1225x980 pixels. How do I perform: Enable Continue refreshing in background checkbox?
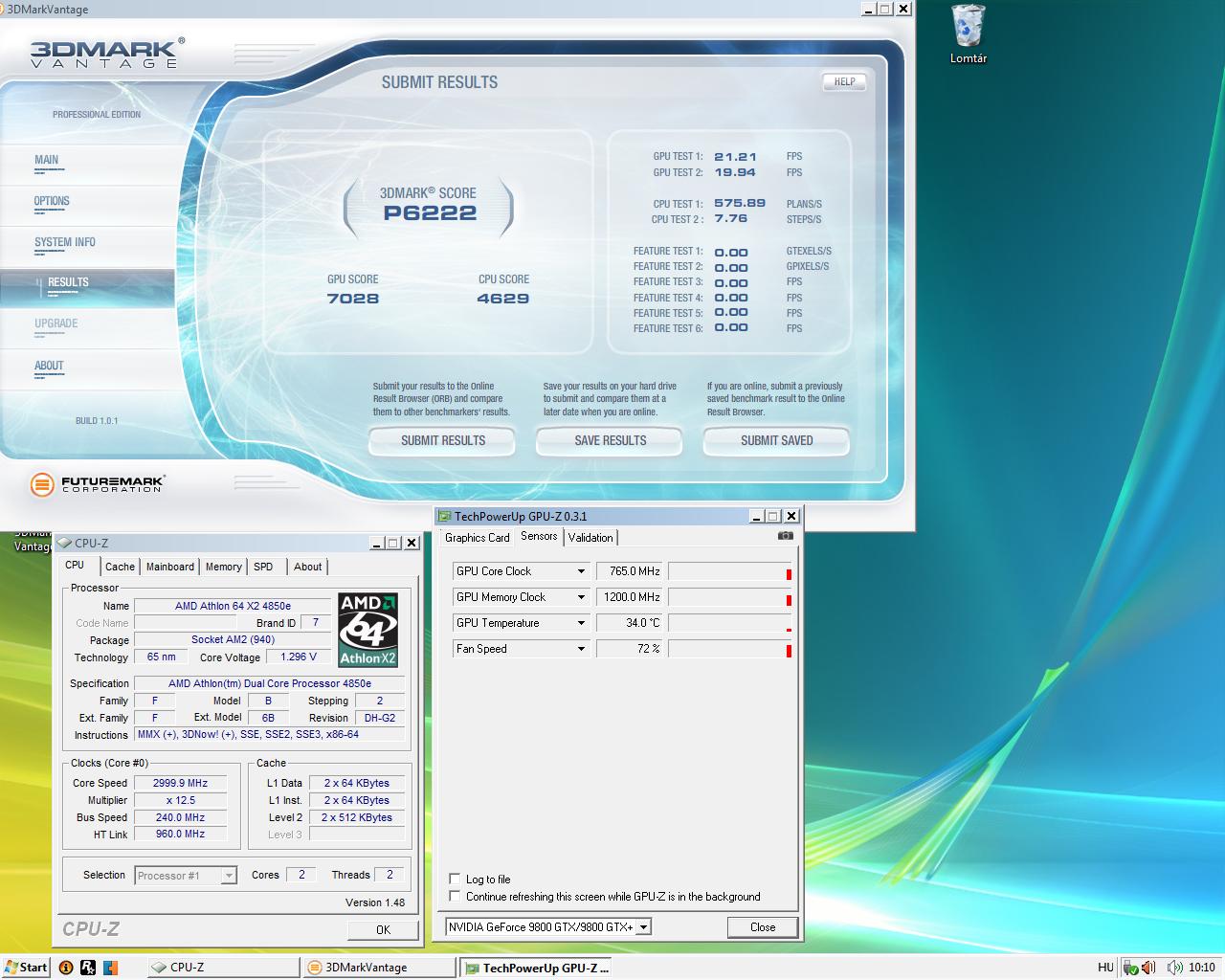(x=455, y=896)
